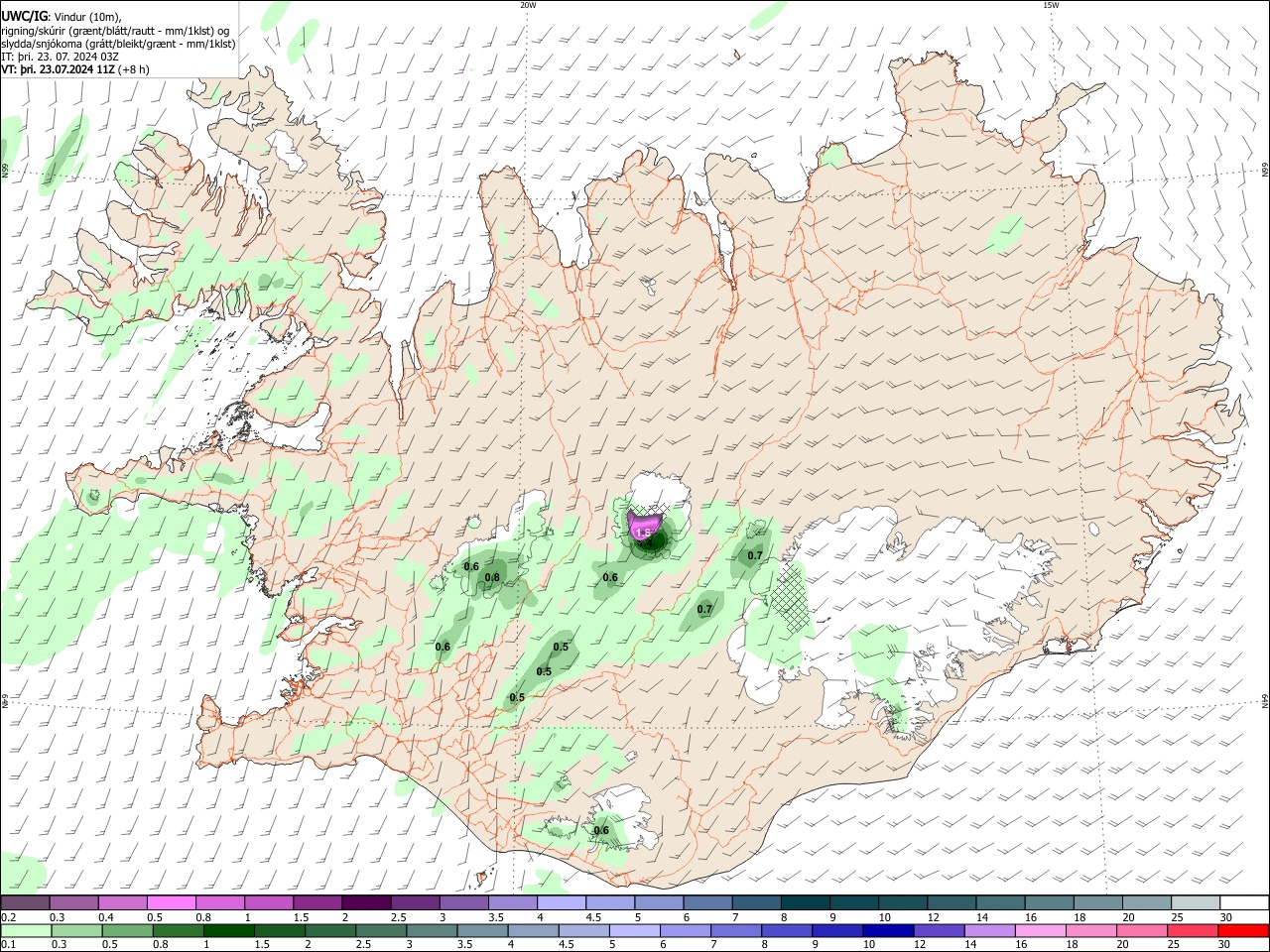The height and width of the screenshot is (952, 1270).
Task: Click the UWC/IG title in the legend box
Action: point(24,17)
